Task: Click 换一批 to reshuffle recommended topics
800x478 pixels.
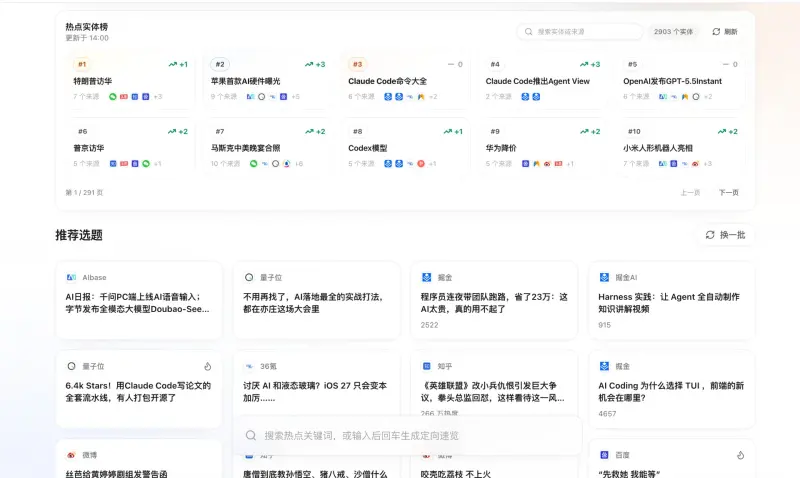Action: coord(727,235)
